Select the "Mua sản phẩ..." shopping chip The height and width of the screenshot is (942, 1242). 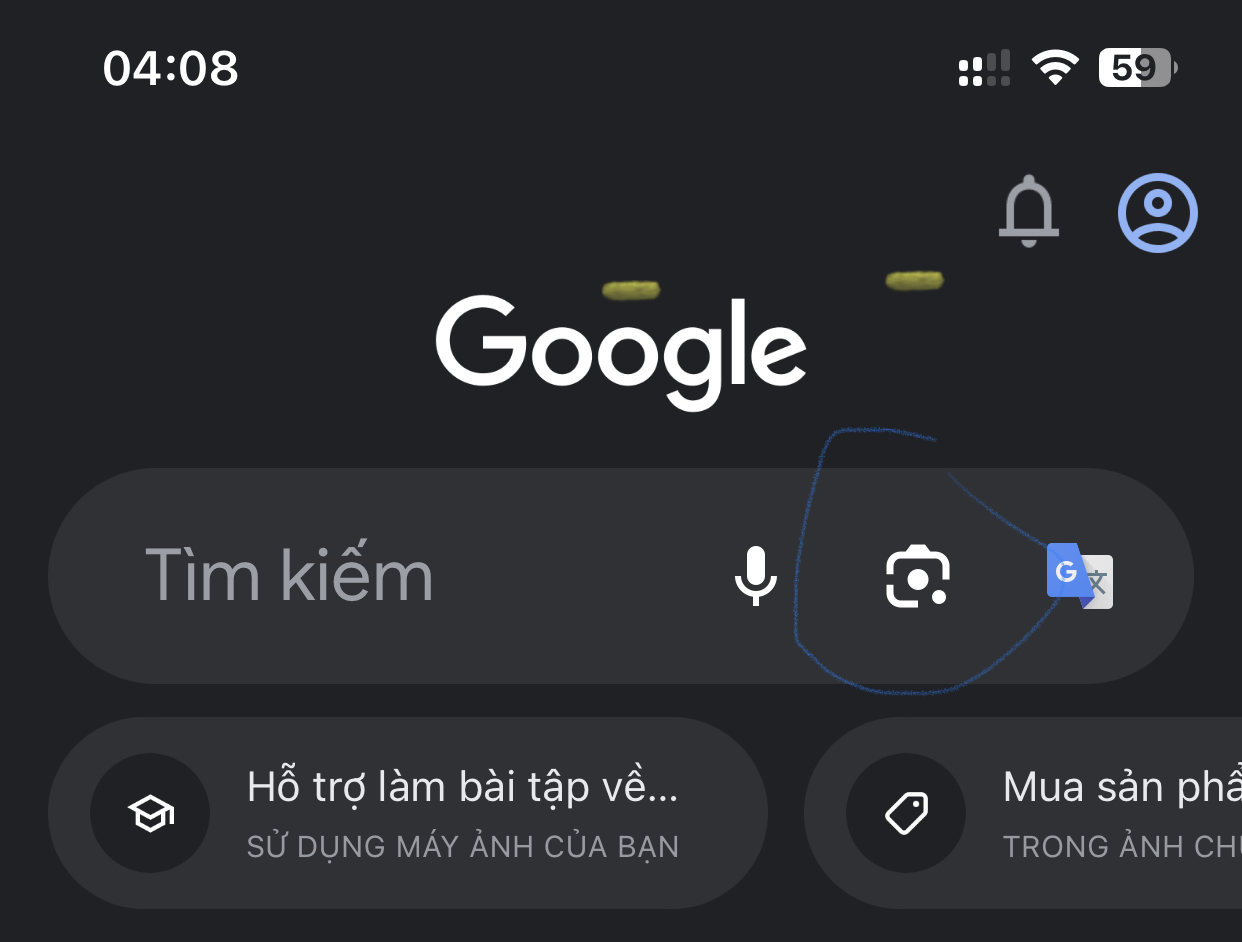click(x=1023, y=813)
